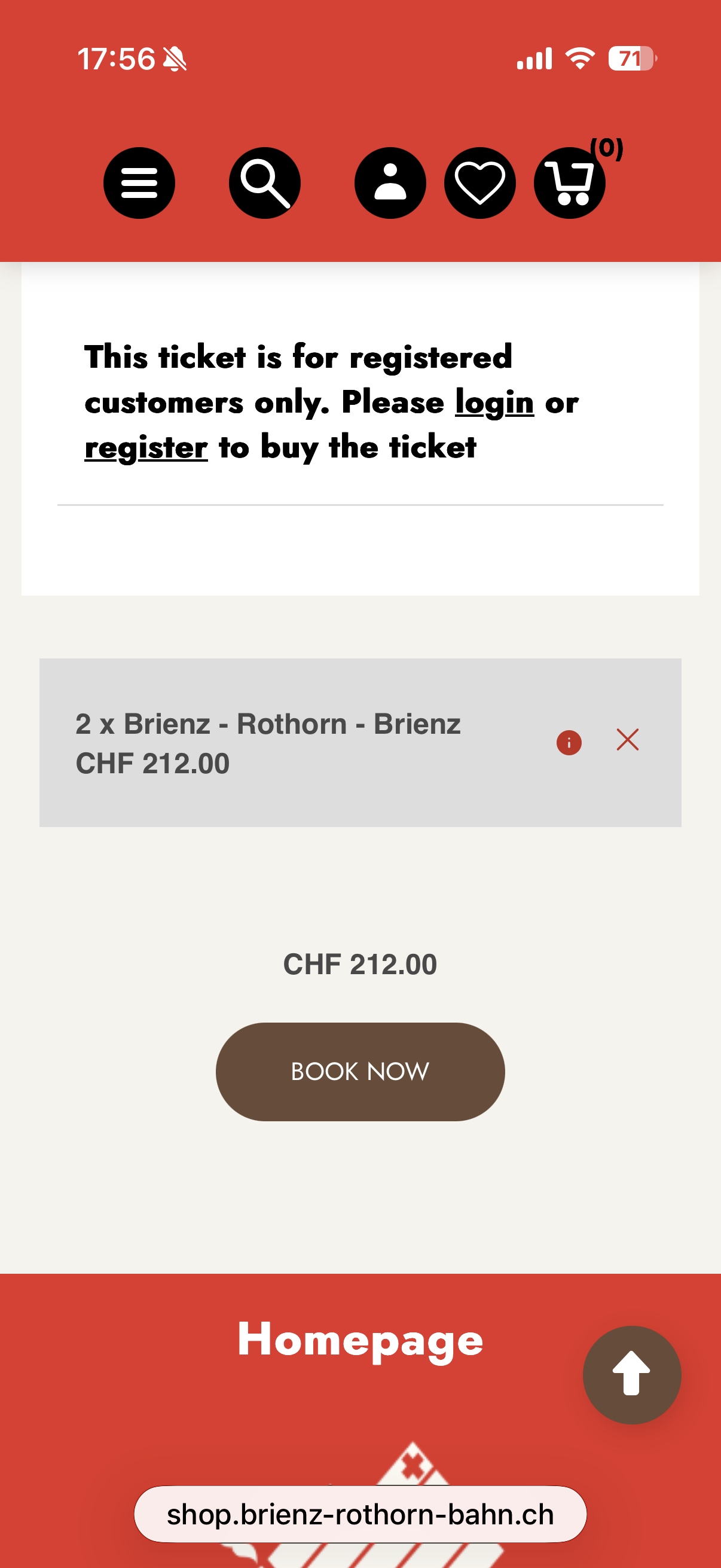The height and width of the screenshot is (1568, 721).
Task: Click the "register" link
Action: 146,447
